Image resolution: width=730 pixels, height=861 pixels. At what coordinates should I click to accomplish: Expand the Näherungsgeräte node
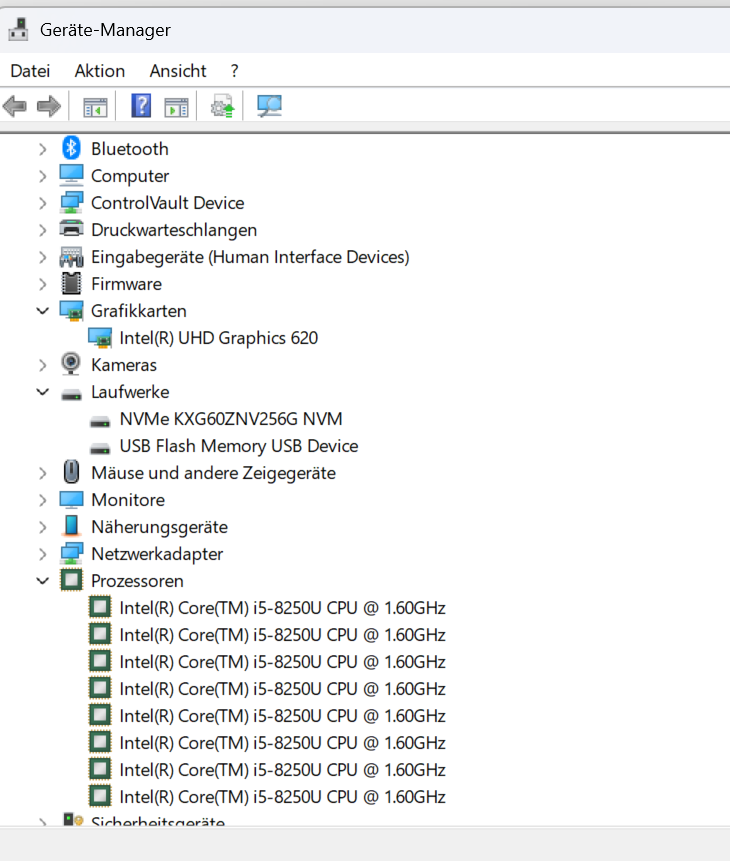[43, 527]
